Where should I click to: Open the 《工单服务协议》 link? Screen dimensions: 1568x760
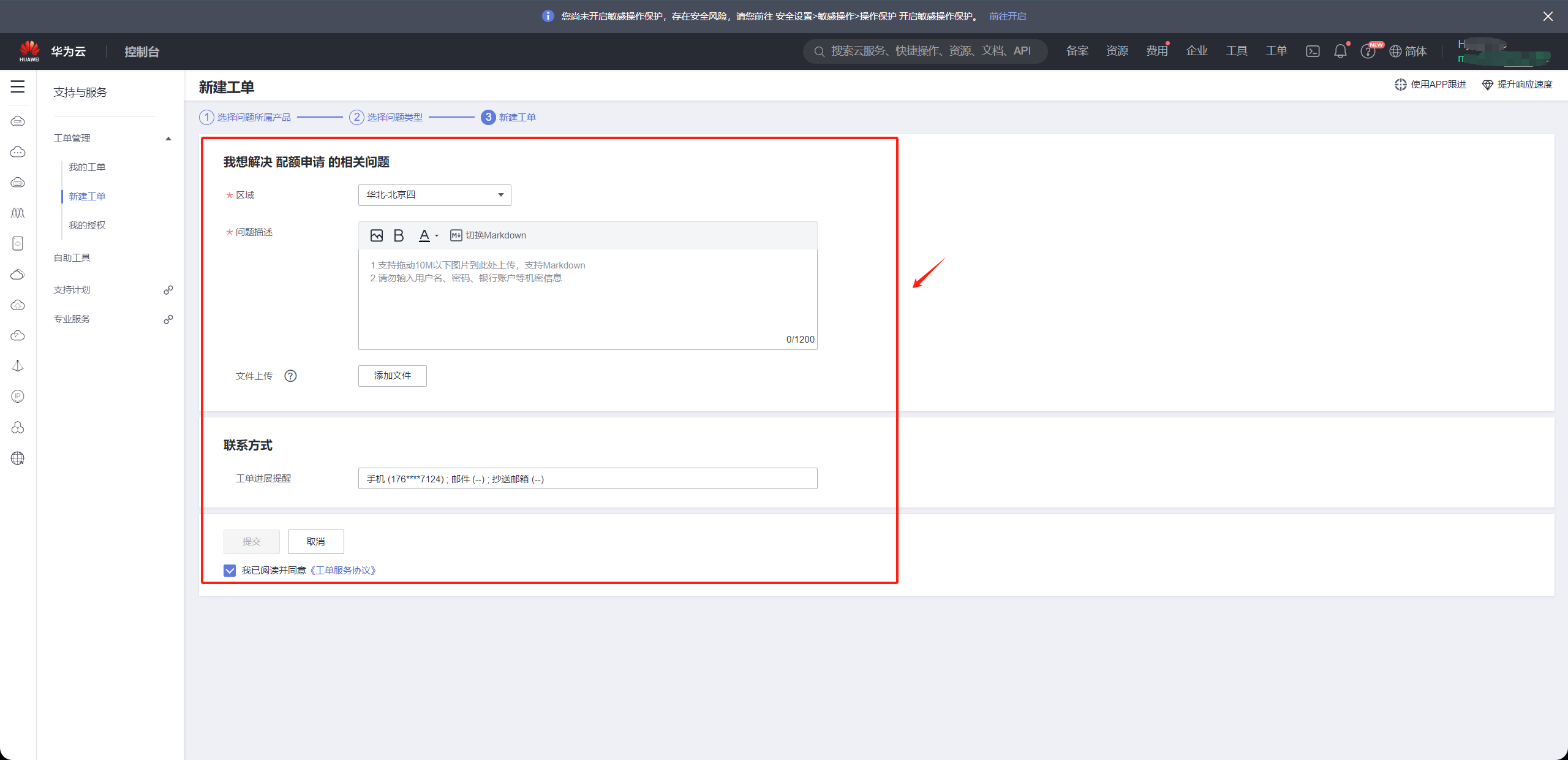[343, 571]
